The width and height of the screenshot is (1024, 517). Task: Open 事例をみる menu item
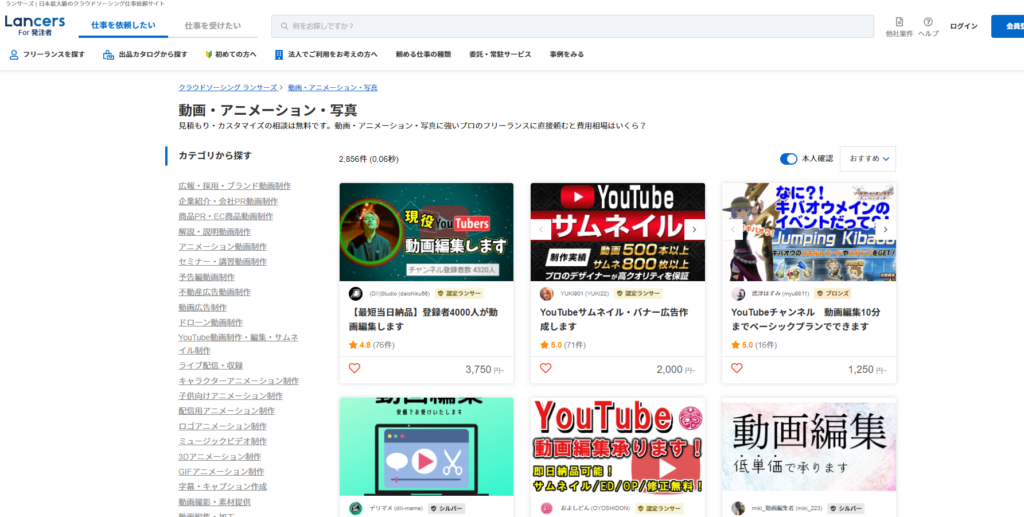click(x=567, y=55)
